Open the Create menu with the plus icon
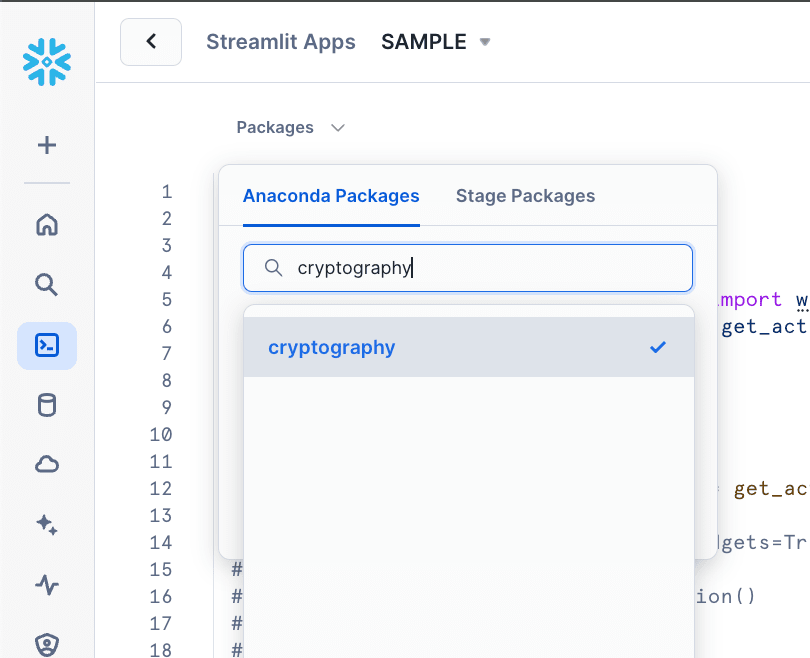 pyautogui.click(x=46, y=144)
